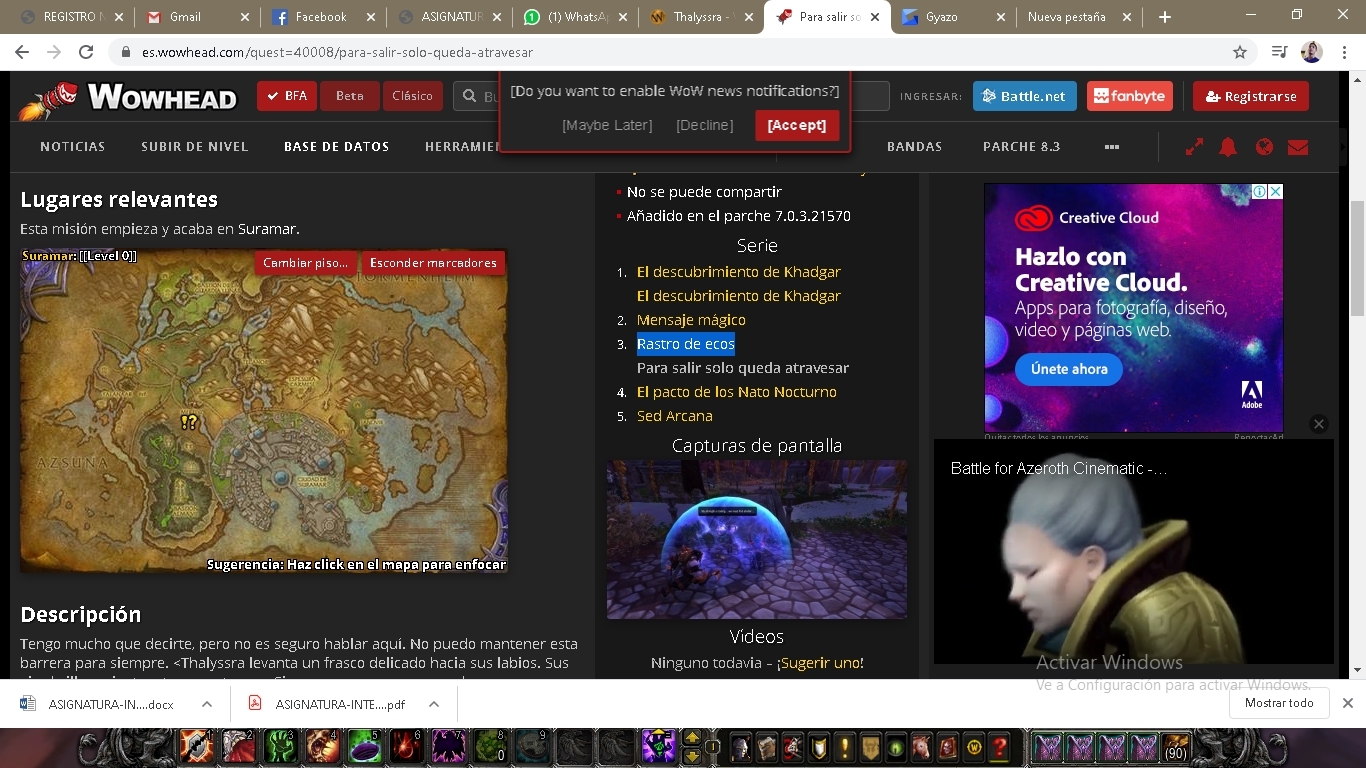Open El pacto de los Nato Nocturno link
This screenshot has height=768, width=1366.
click(737, 392)
